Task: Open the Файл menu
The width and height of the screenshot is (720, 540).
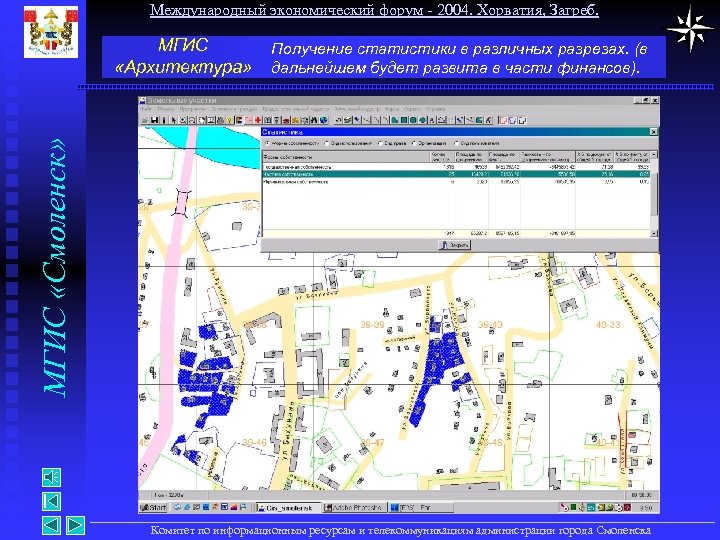Action: 145,109
